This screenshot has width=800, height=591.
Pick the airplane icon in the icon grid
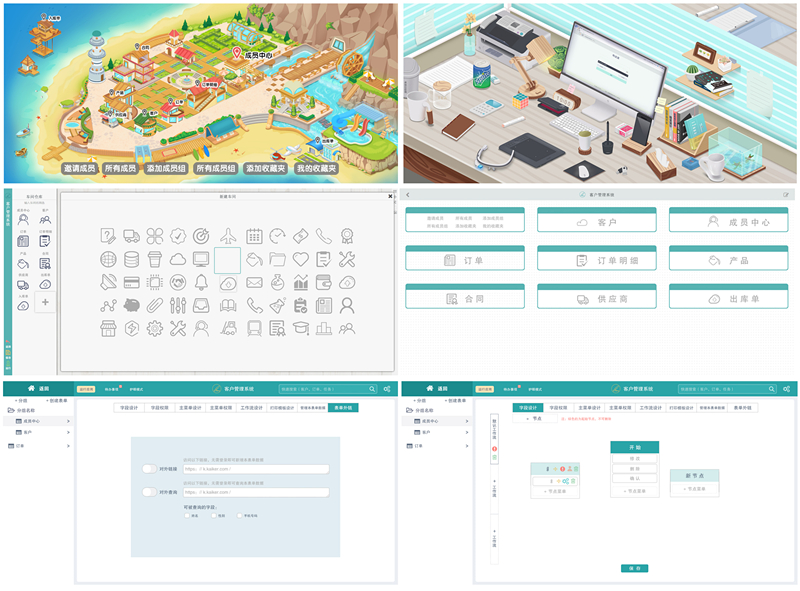228,236
